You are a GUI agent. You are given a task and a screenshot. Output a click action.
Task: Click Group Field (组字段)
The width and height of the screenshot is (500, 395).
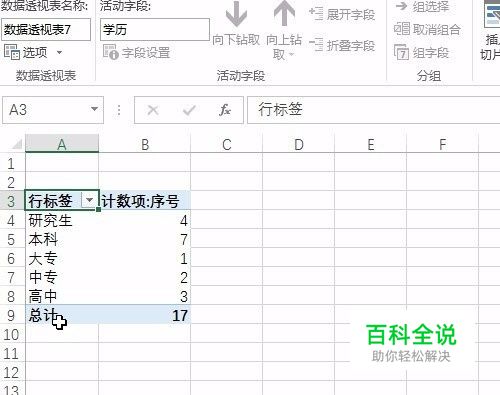421,52
